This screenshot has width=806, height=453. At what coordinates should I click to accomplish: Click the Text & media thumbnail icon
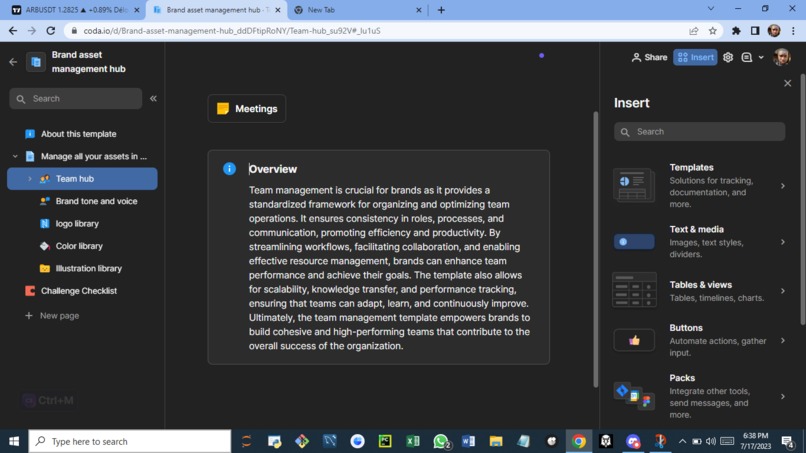(634, 242)
